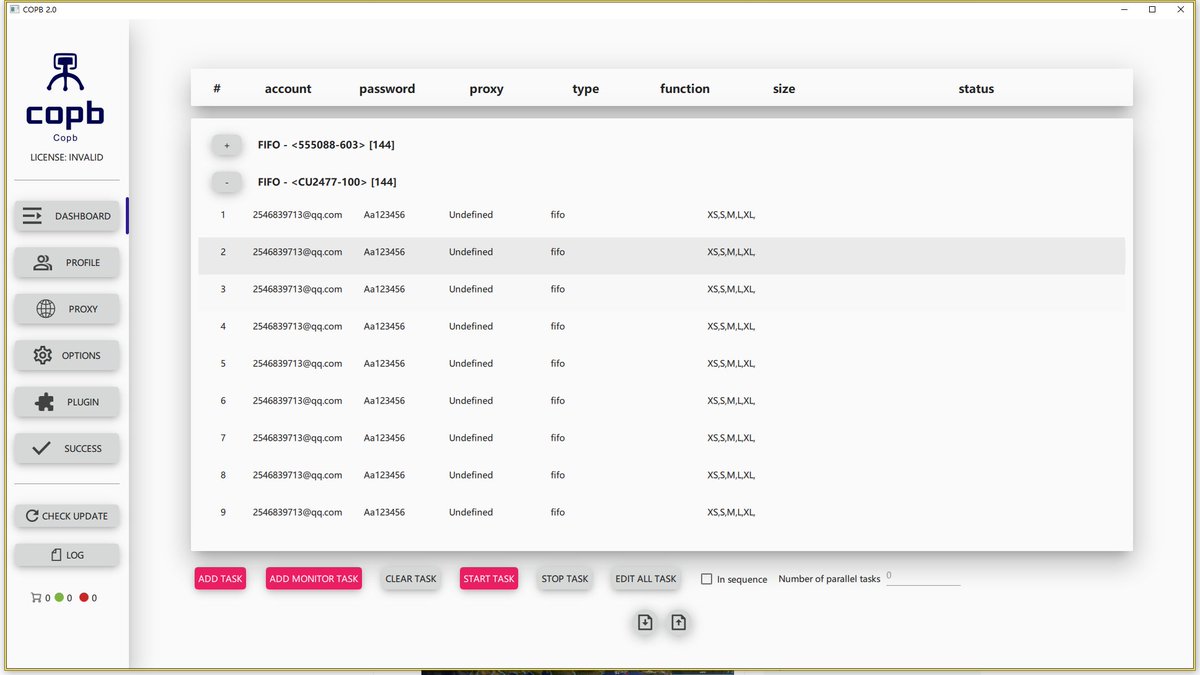Click the export task file icon
Viewport: 1200px width, 675px height.
pyautogui.click(x=679, y=622)
